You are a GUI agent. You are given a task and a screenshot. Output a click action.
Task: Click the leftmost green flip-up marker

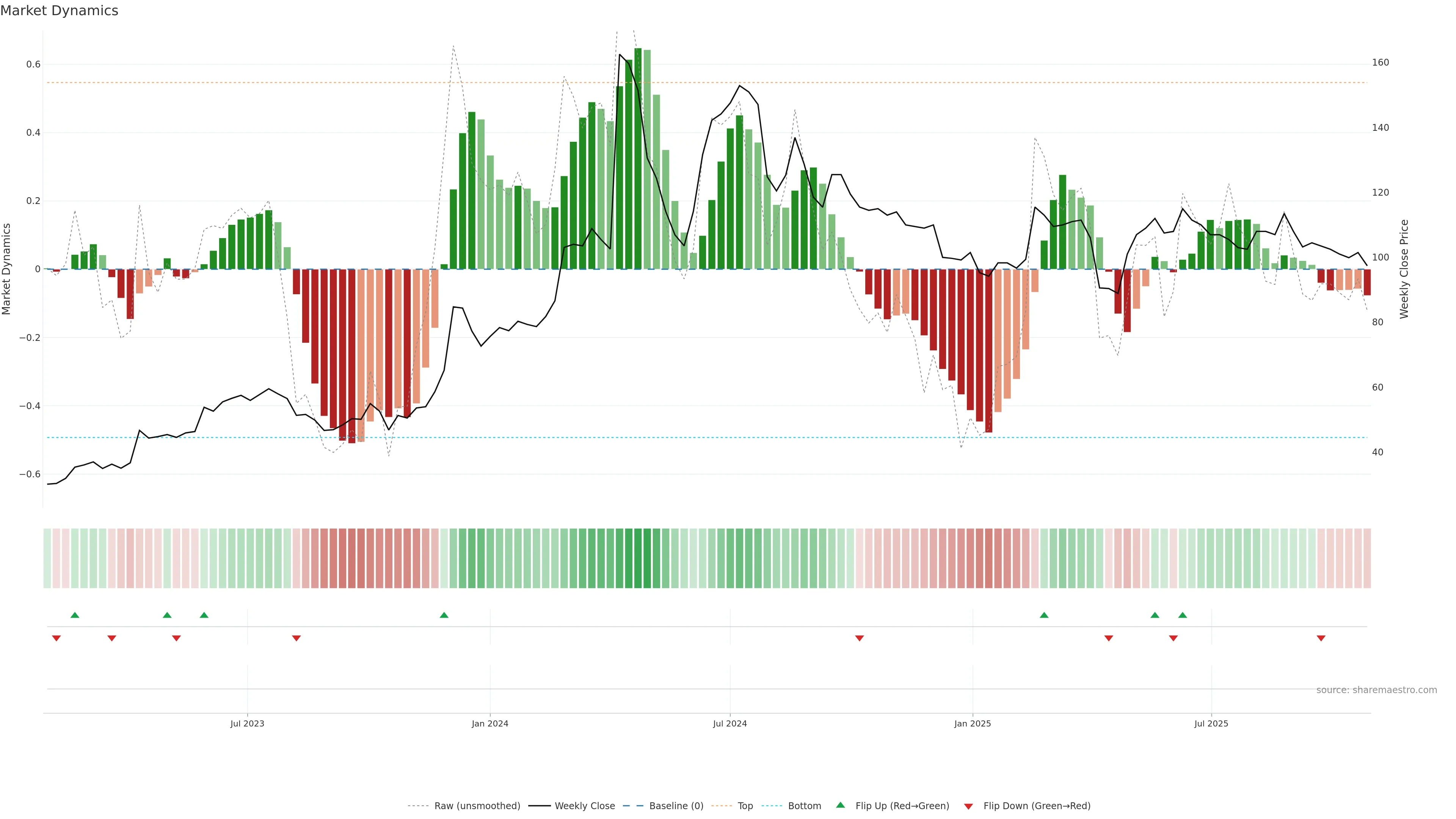tap(75, 615)
